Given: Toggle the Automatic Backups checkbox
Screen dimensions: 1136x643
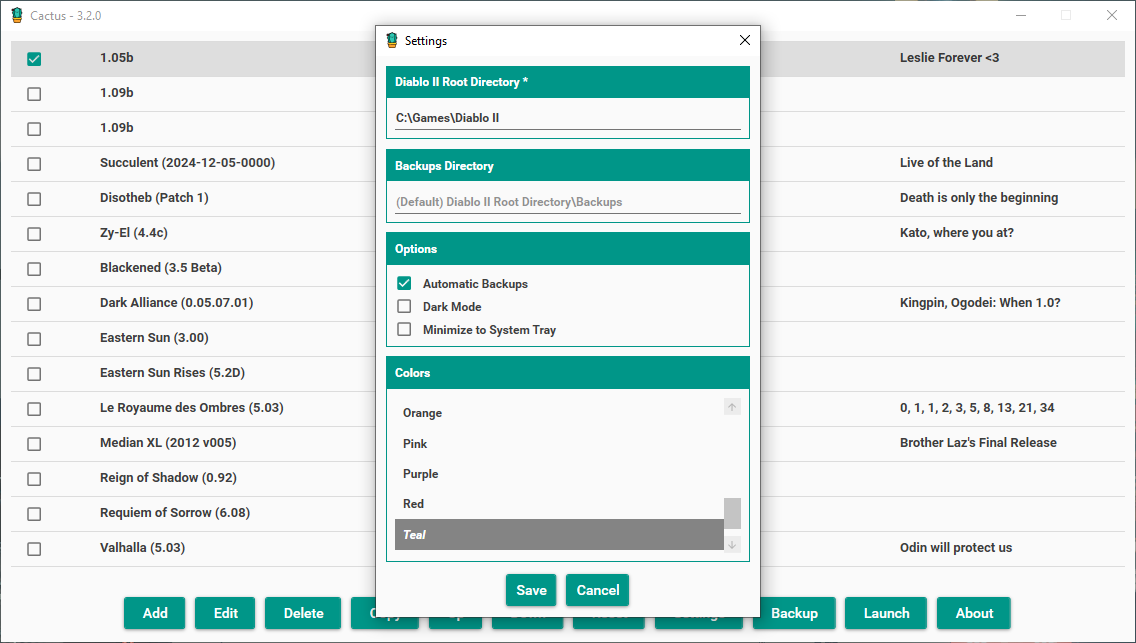Looking at the screenshot, I should 404,283.
